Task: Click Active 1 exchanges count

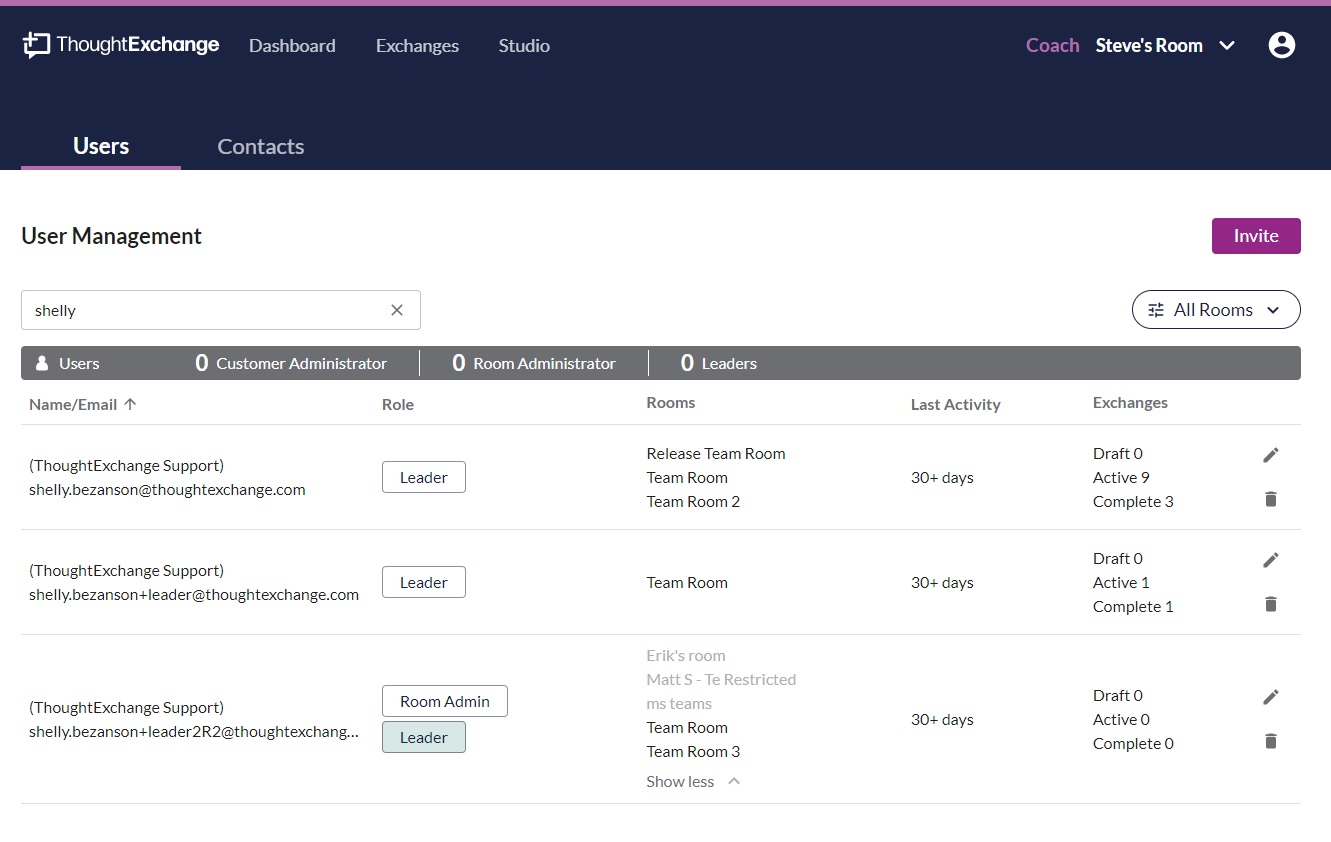Action: pos(1121,582)
